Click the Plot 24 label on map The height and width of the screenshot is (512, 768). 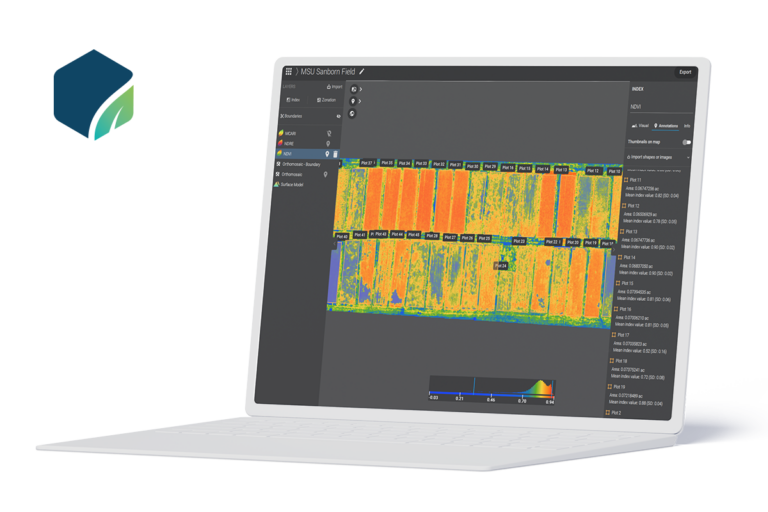[502, 265]
